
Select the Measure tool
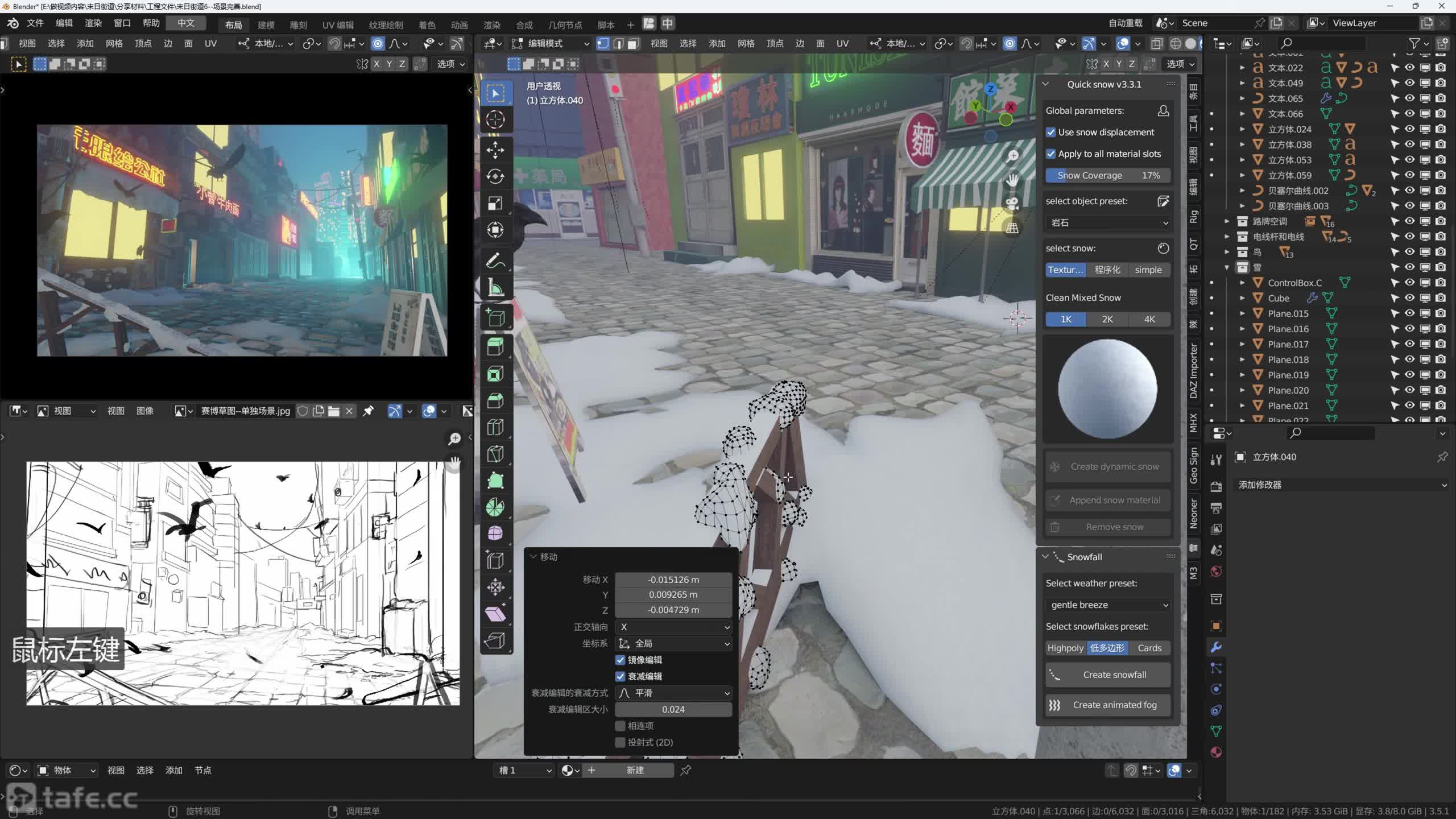coord(495,288)
